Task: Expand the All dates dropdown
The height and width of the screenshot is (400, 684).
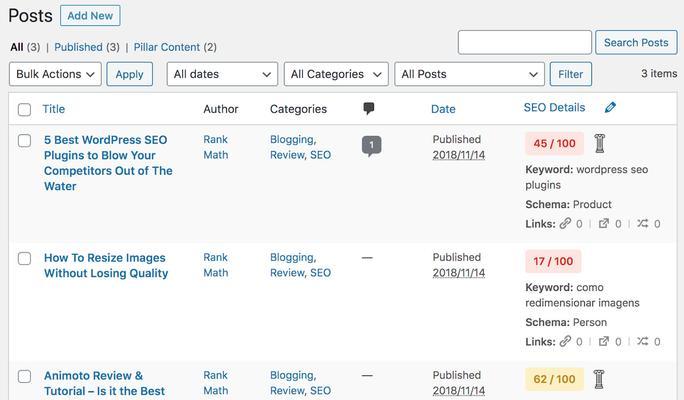Action: (x=222, y=74)
